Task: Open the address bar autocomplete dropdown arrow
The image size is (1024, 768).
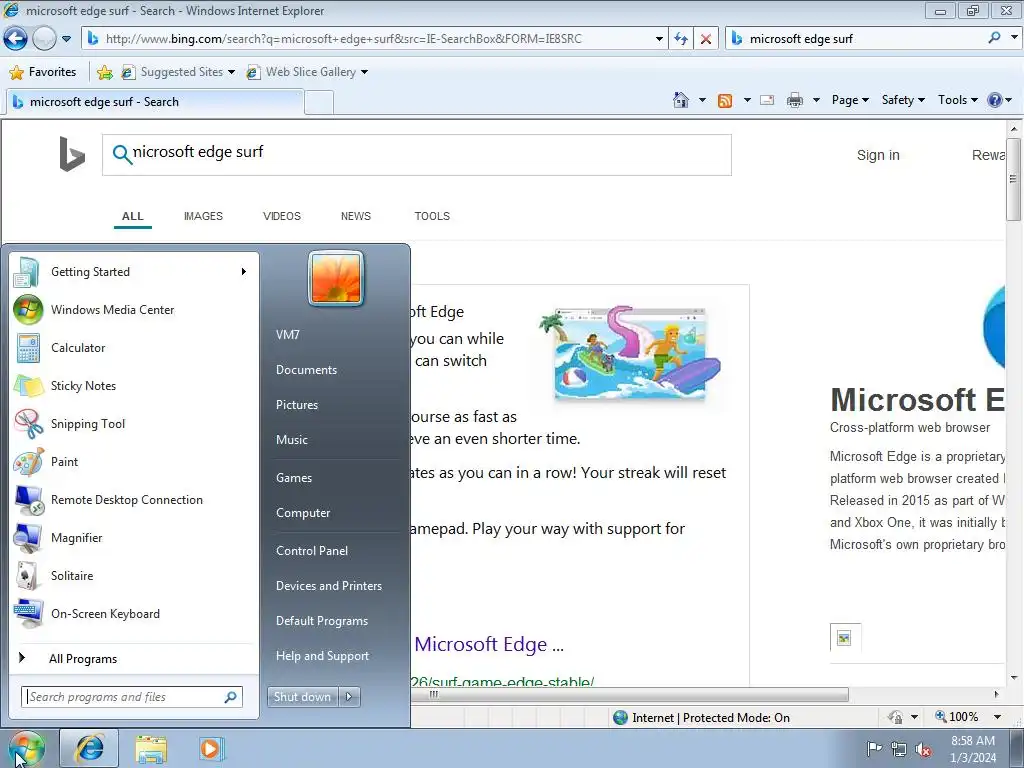Action: click(659, 39)
